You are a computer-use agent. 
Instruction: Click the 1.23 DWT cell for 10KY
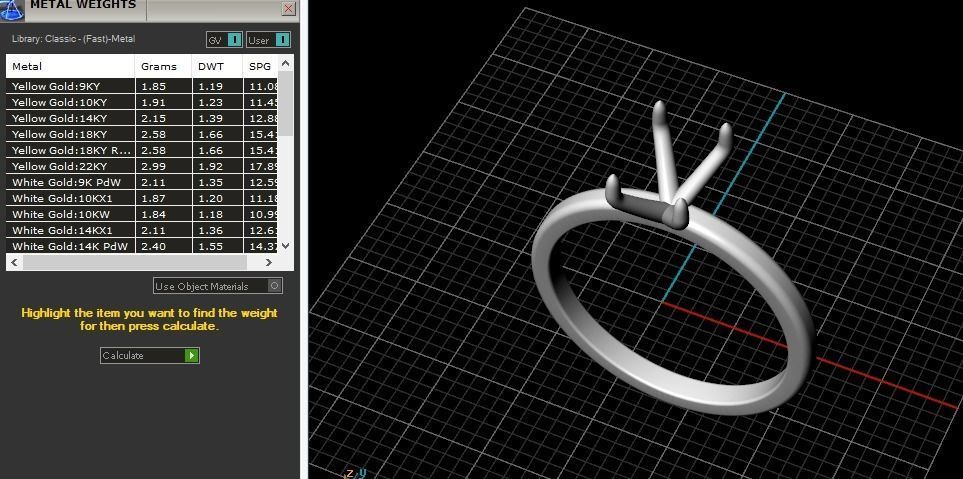pos(217,103)
